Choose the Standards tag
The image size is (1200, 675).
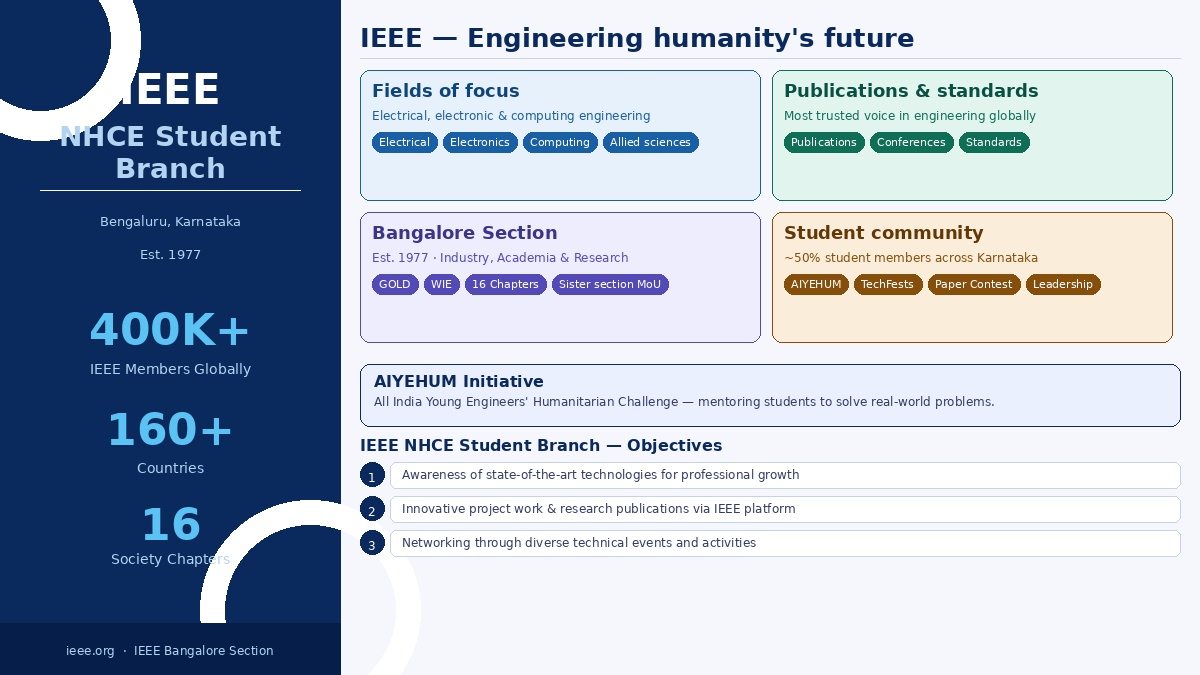pos(993,143)
